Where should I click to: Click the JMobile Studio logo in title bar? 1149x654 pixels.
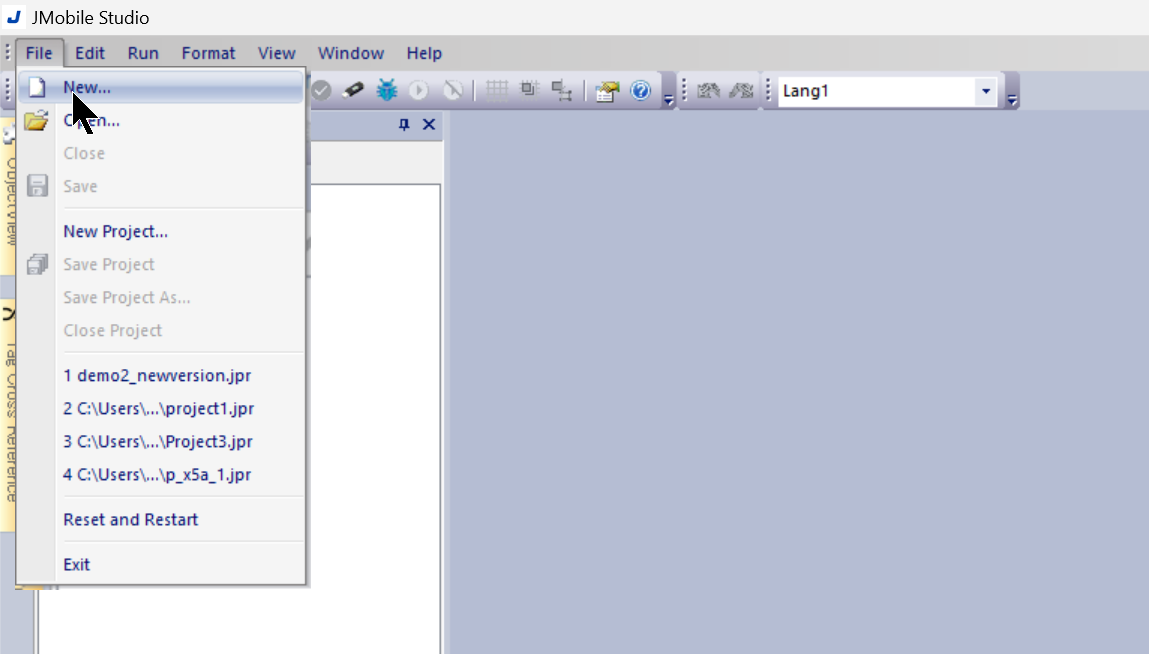14,17
